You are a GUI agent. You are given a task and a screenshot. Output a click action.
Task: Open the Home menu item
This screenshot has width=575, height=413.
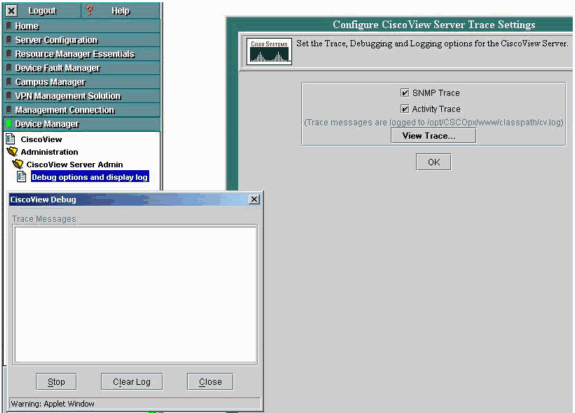(x=82, y=26)
